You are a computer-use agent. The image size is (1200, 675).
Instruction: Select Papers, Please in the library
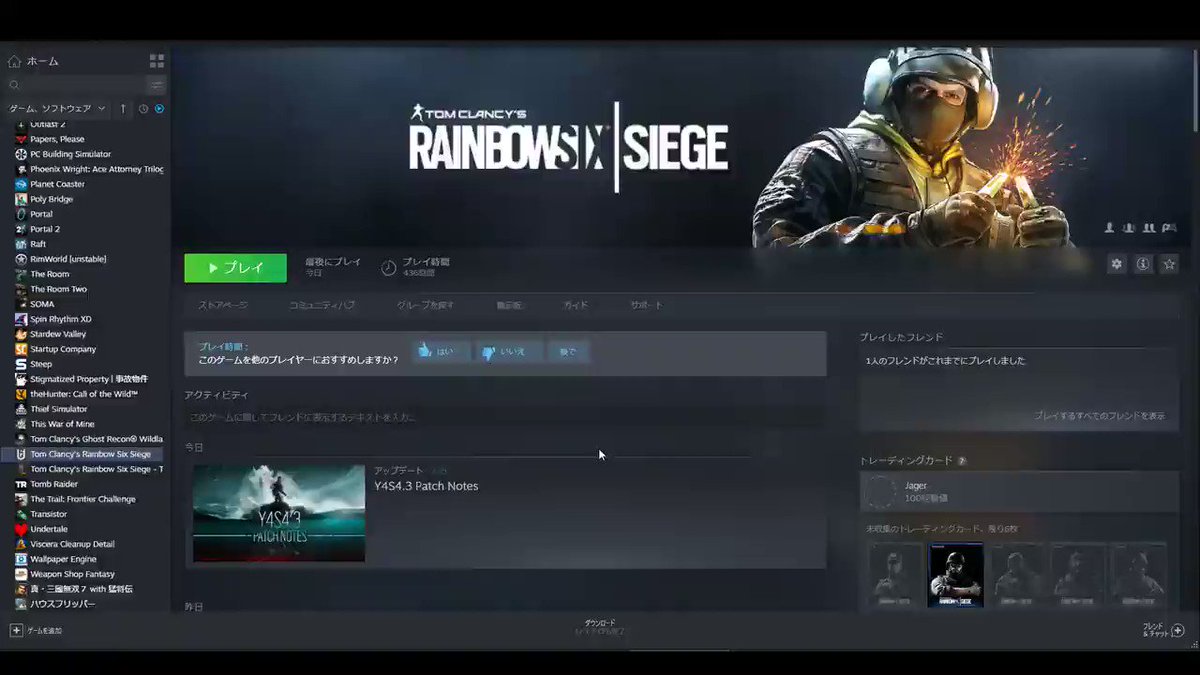click(57, 139)
